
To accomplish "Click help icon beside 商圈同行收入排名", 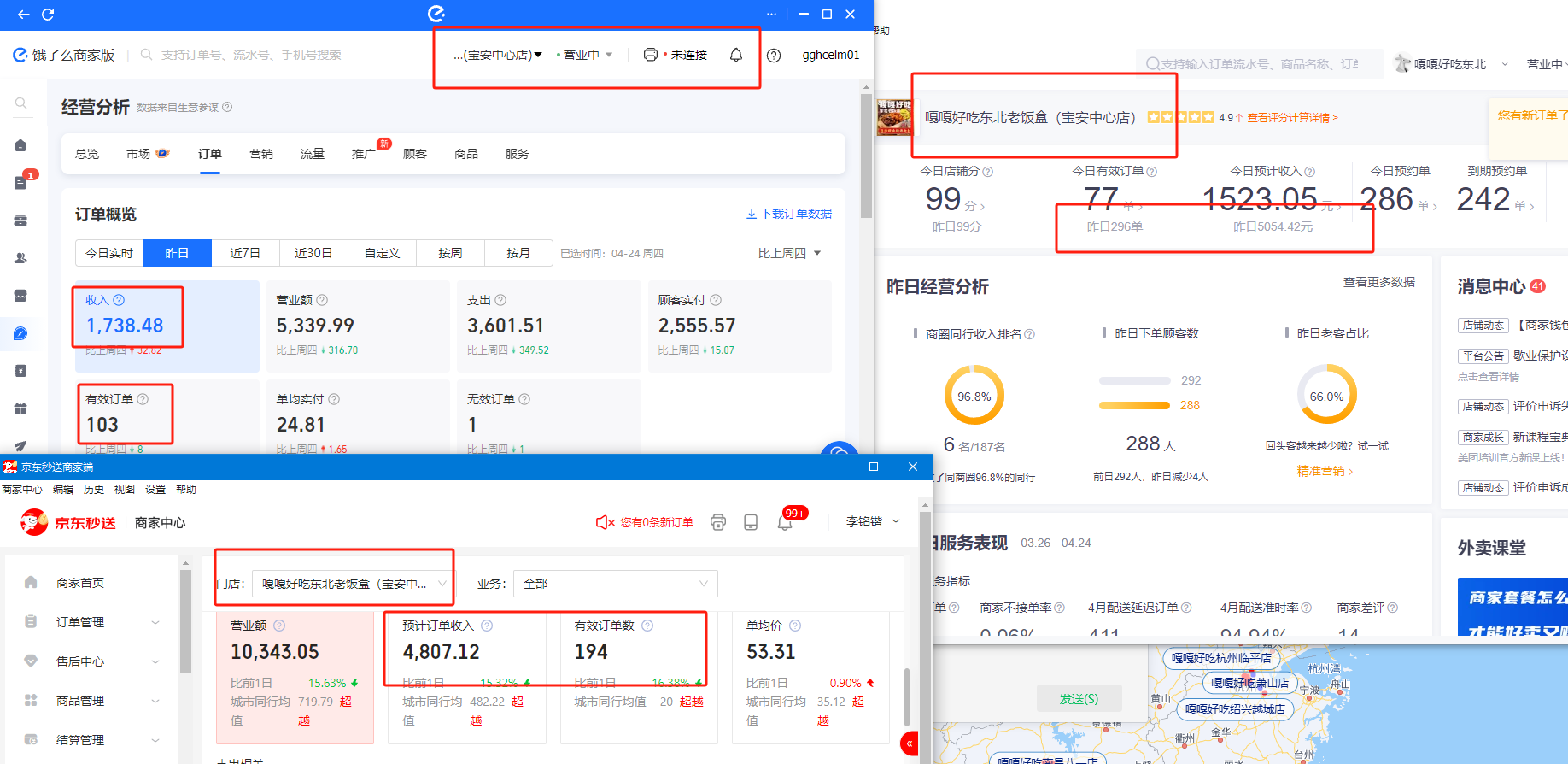I will pyautogui.click(x=1030, y=334).
